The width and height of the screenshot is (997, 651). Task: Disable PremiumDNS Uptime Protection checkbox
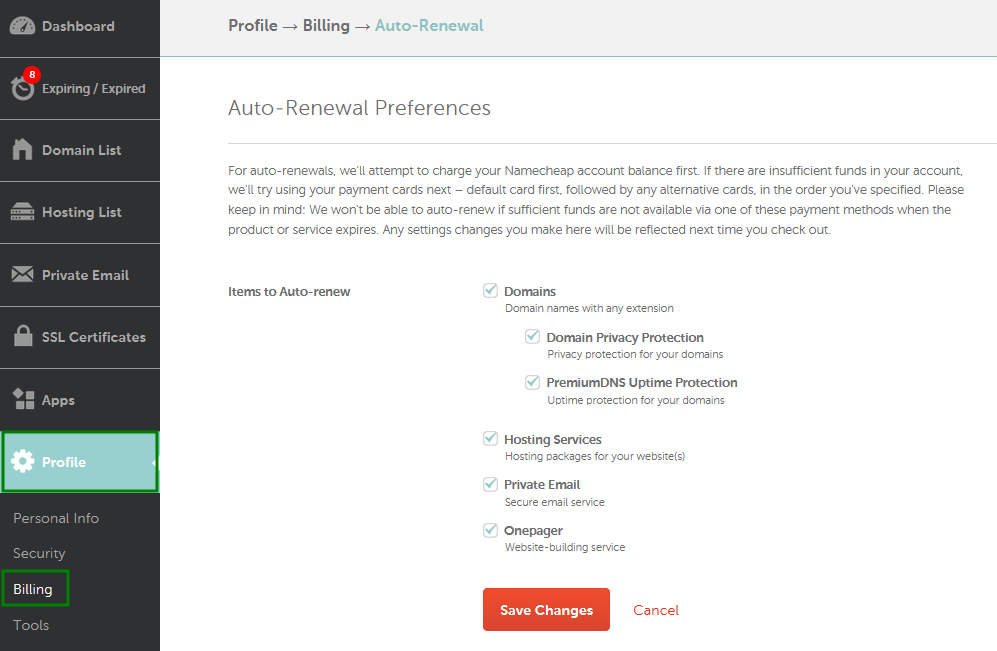532,382
